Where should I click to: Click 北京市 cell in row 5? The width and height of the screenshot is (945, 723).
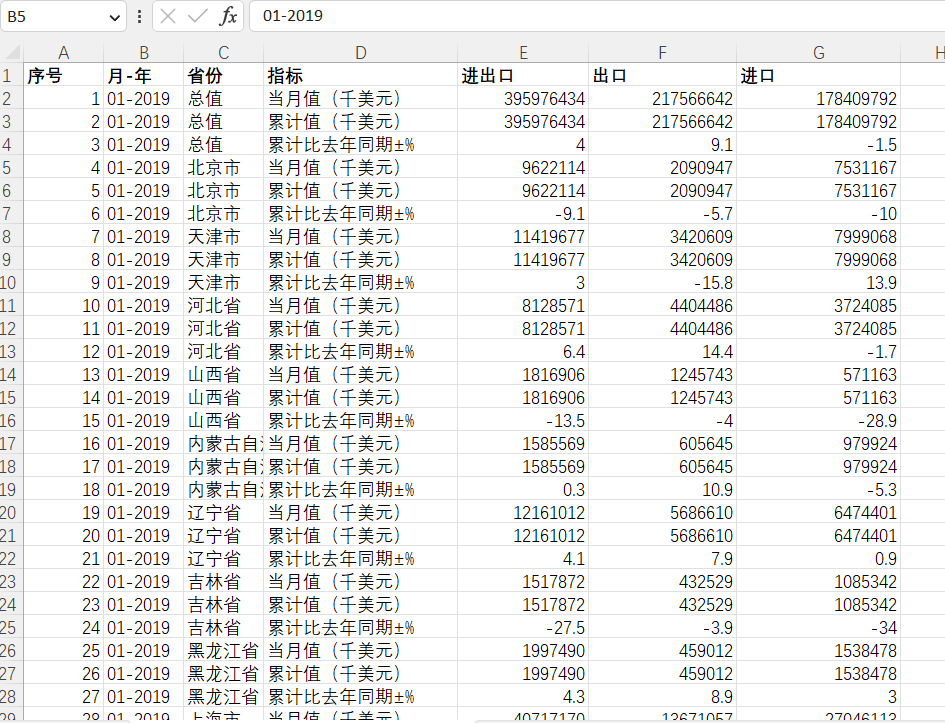224,167
